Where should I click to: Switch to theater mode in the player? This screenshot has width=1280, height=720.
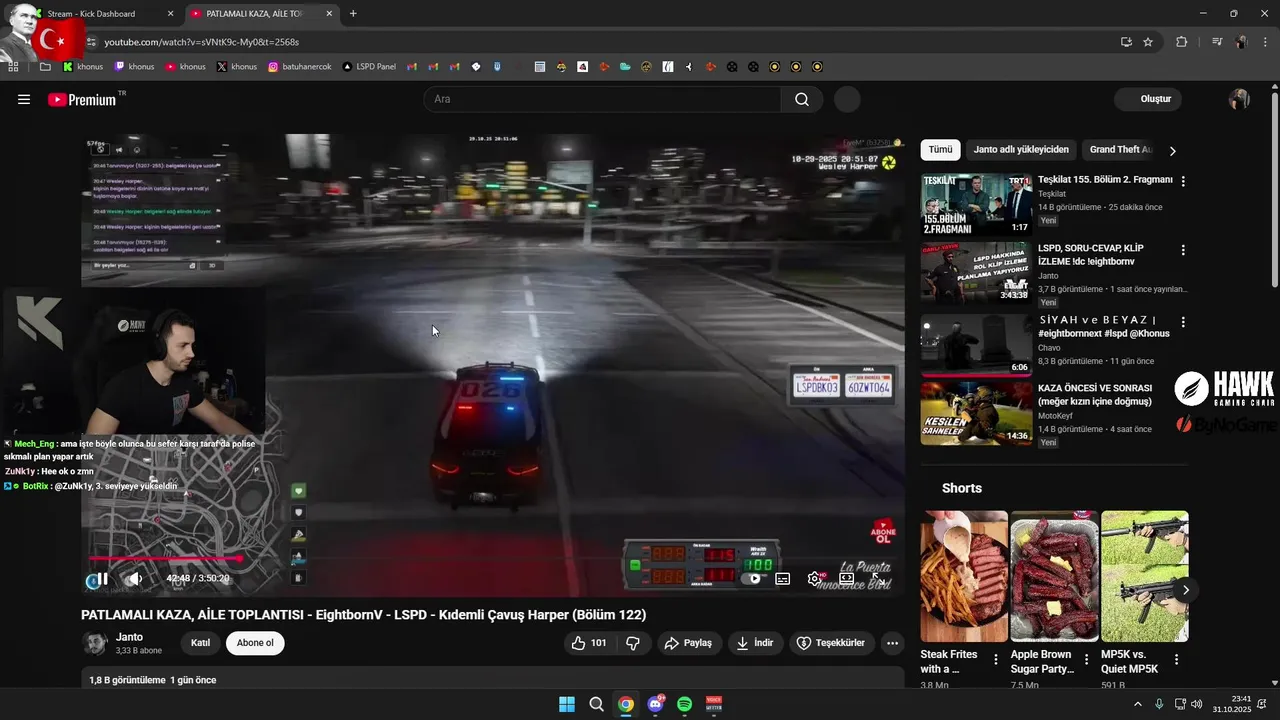click(846, 578)
